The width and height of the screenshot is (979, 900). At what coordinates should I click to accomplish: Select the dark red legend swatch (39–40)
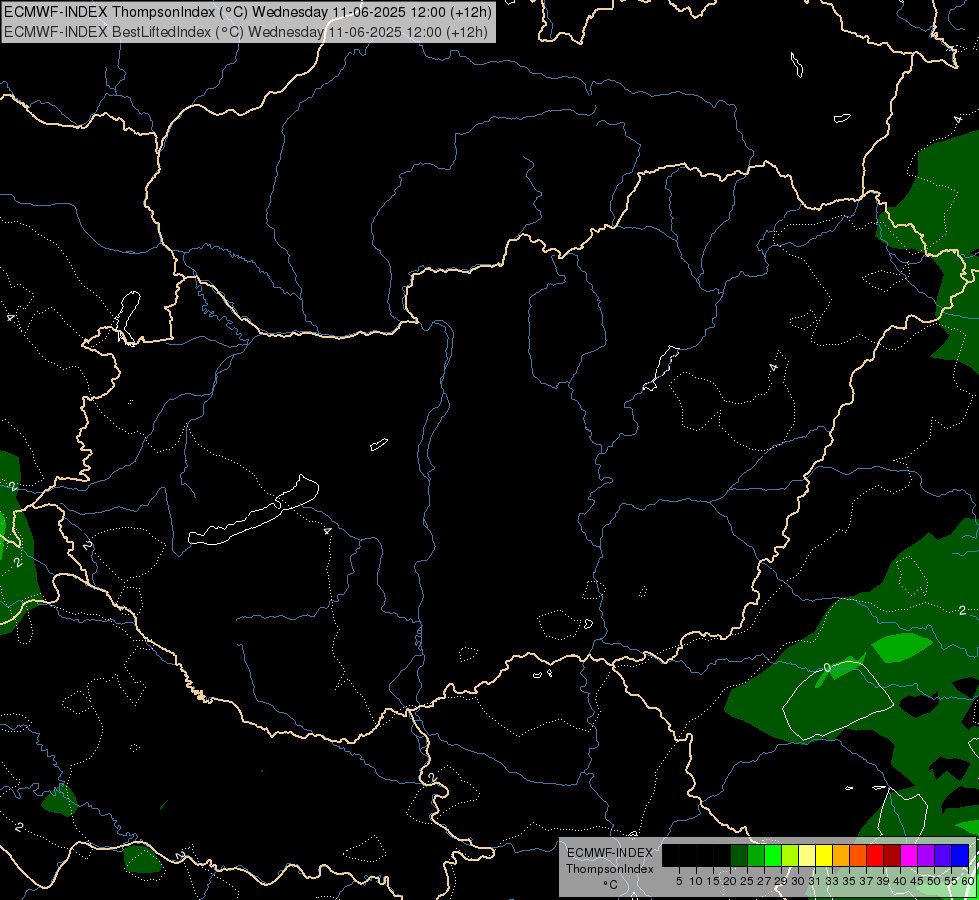892,855
